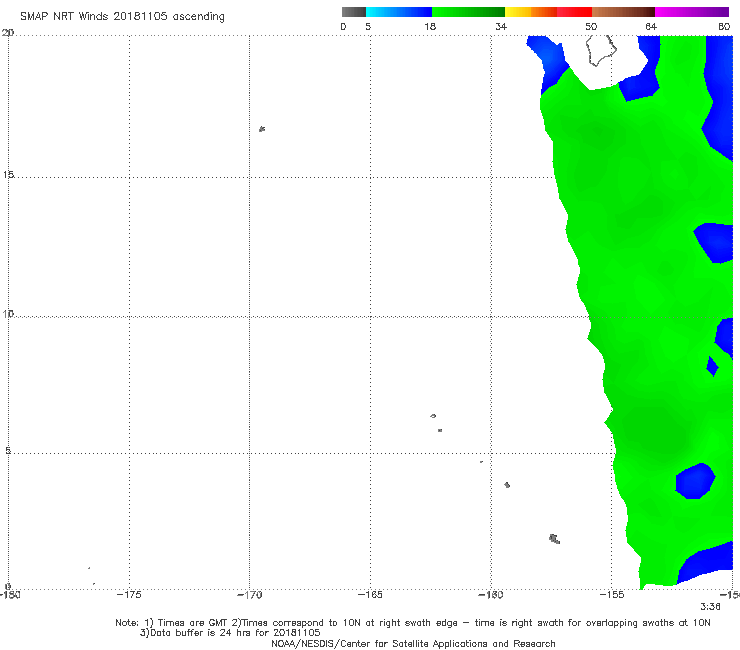Screen dimensions: 740x650
Task: Click the color bar label "50"
Action: point(591,26)
